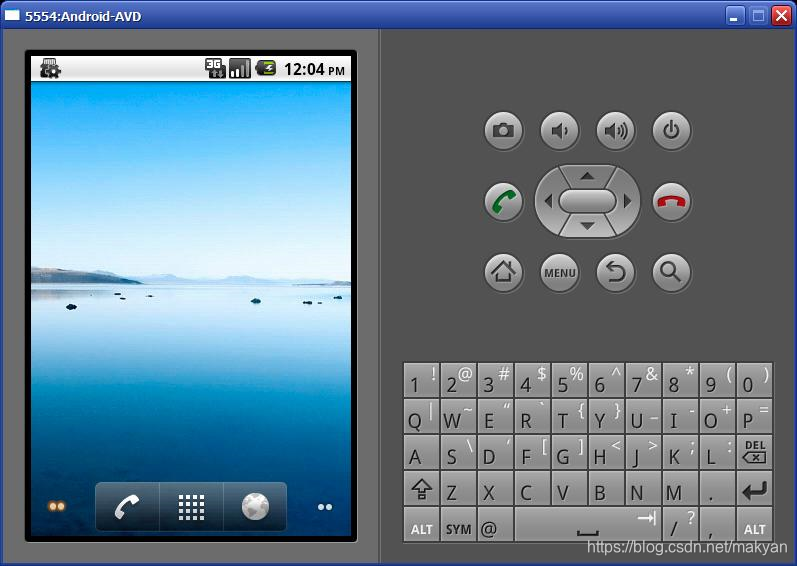Tap the 3G data status icon
Viewport: 797px width, 566px height.
coord(215,68)
